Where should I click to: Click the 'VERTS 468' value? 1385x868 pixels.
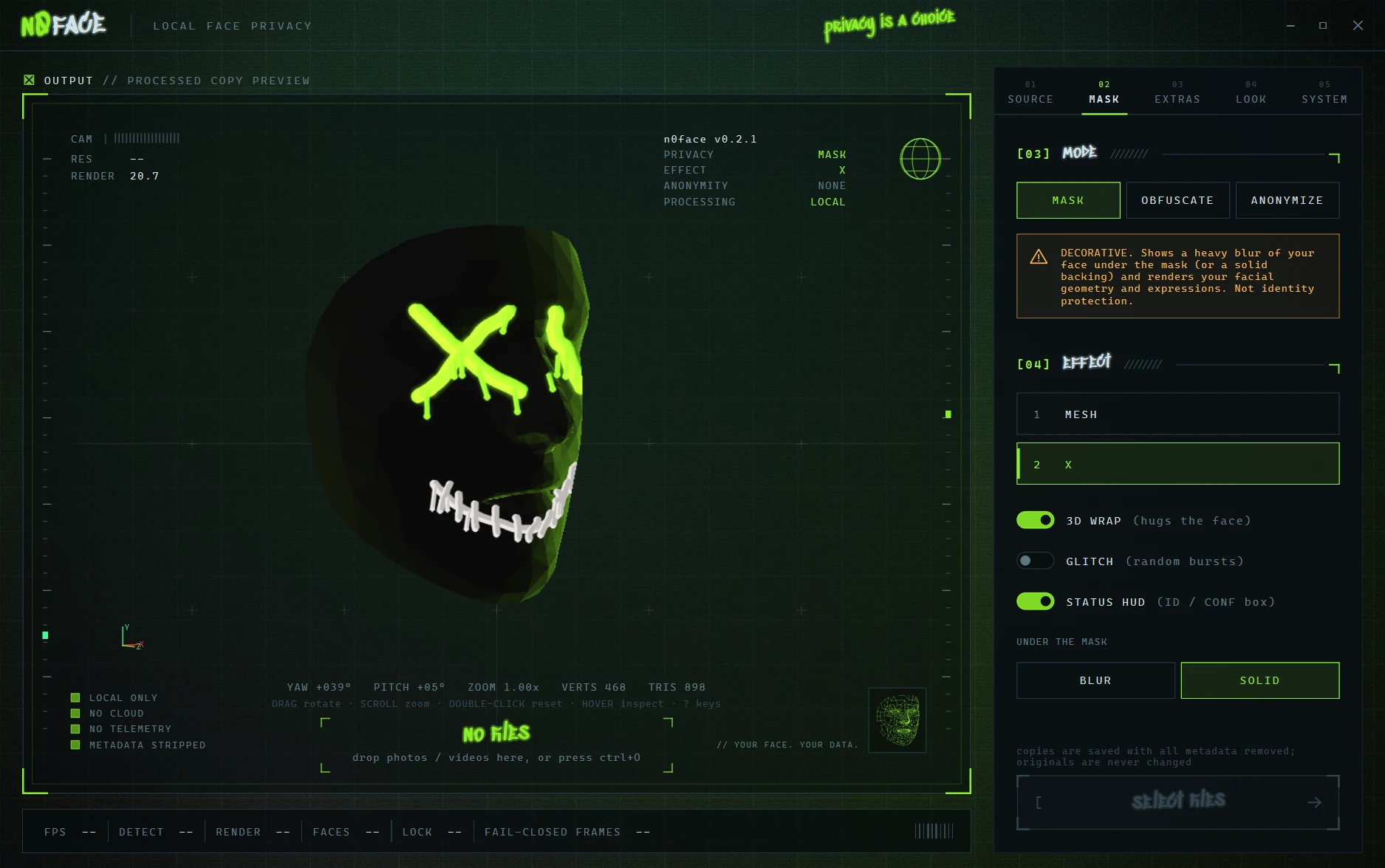pyautogui.click(x=593, y=687)
